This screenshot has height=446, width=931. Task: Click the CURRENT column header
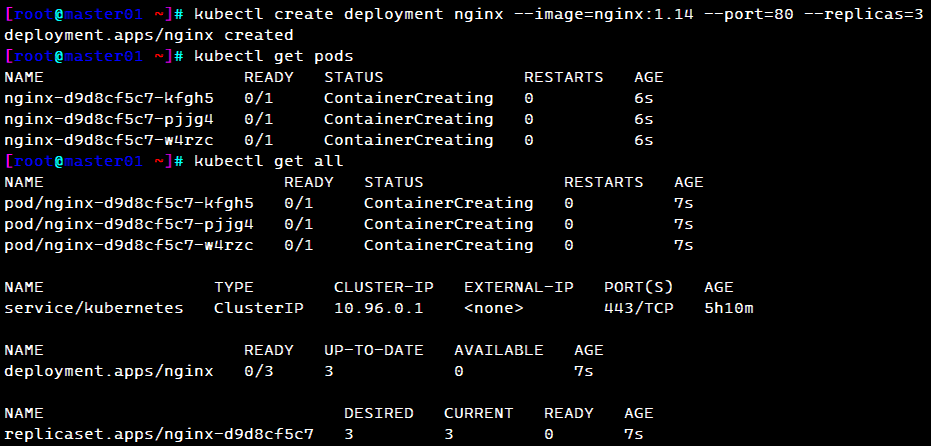[x=479, y=413]
